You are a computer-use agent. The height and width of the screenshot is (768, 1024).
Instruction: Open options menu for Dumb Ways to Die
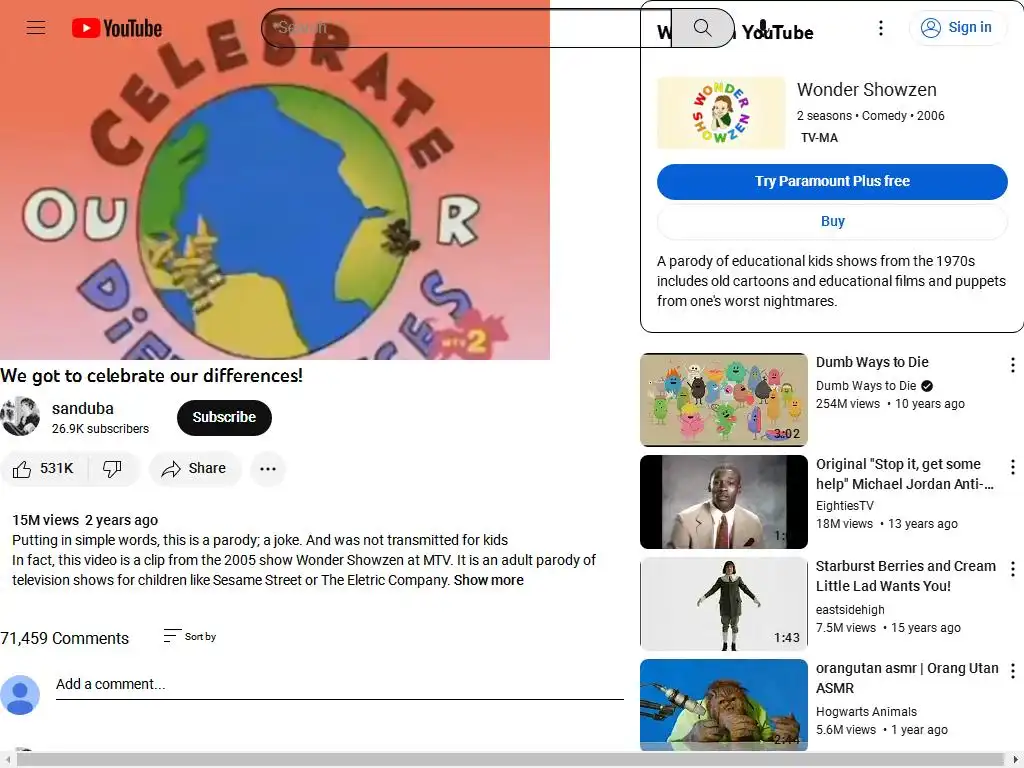click(x=1012, y=365)
